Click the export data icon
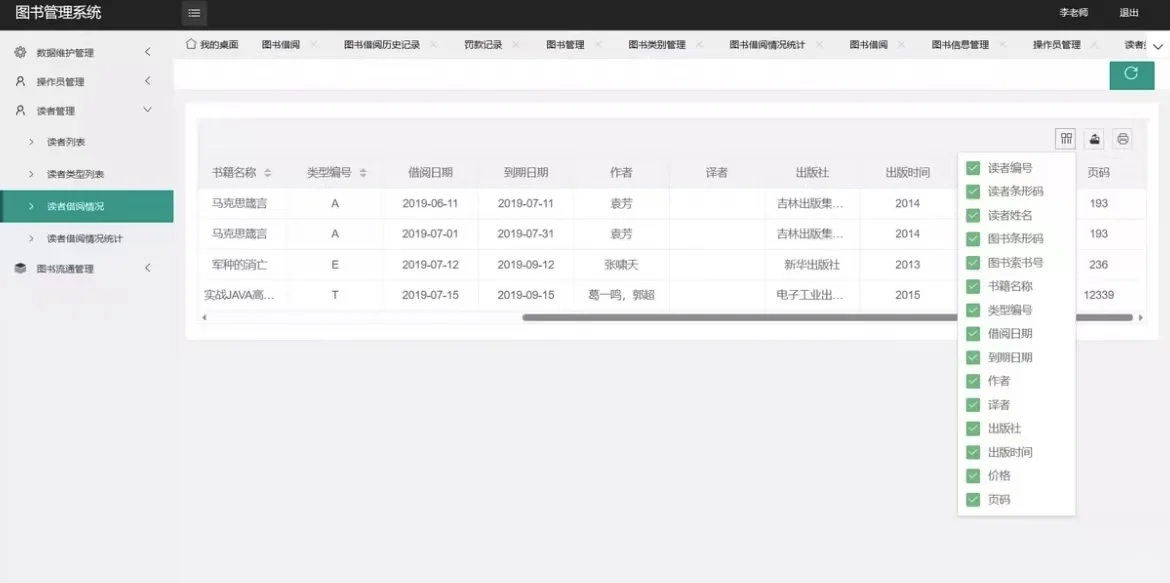This screenshot has width=1170, height=583. tap(1094, 139)
